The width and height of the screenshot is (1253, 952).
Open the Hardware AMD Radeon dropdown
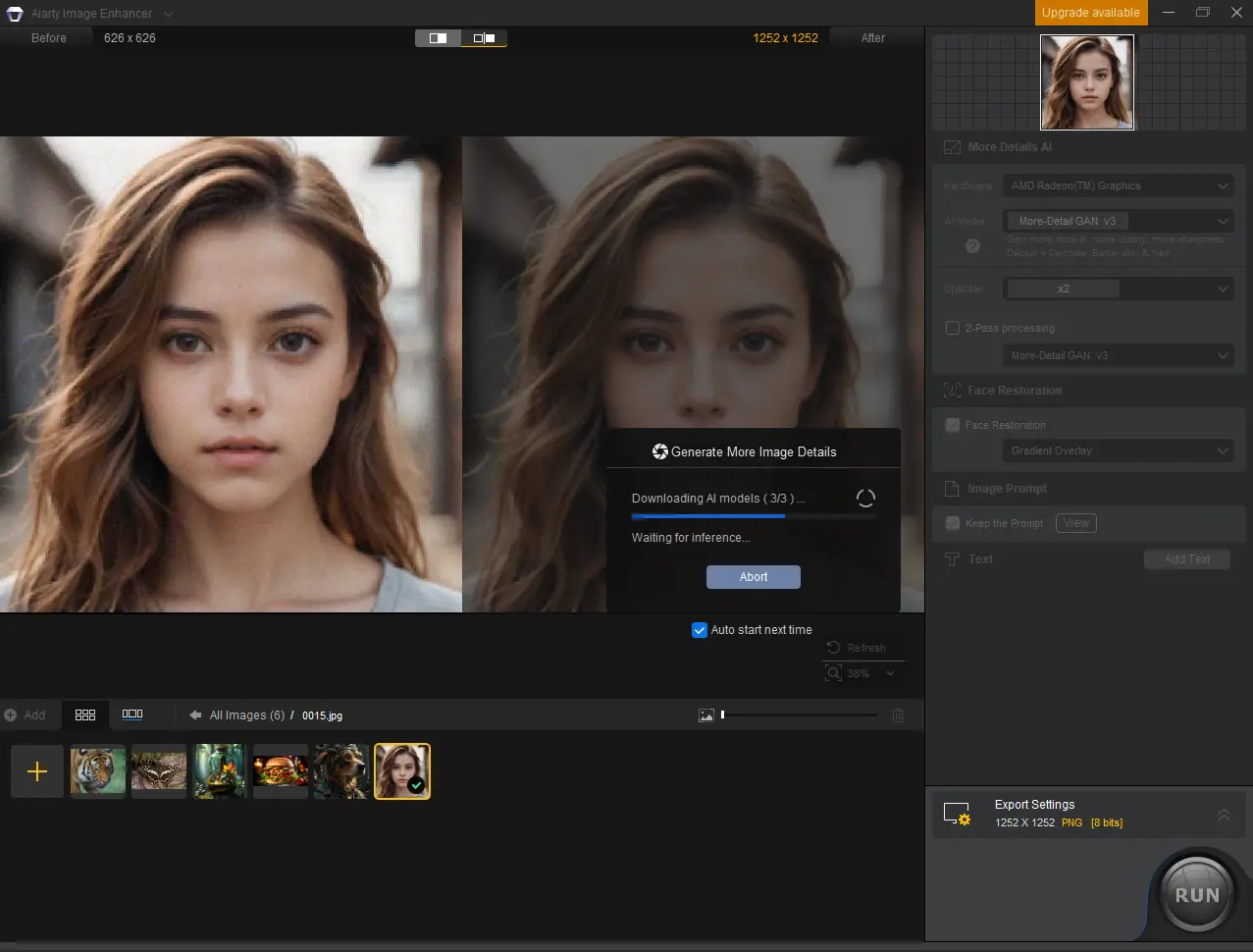pyautogui.click(x=1118, y=185)
